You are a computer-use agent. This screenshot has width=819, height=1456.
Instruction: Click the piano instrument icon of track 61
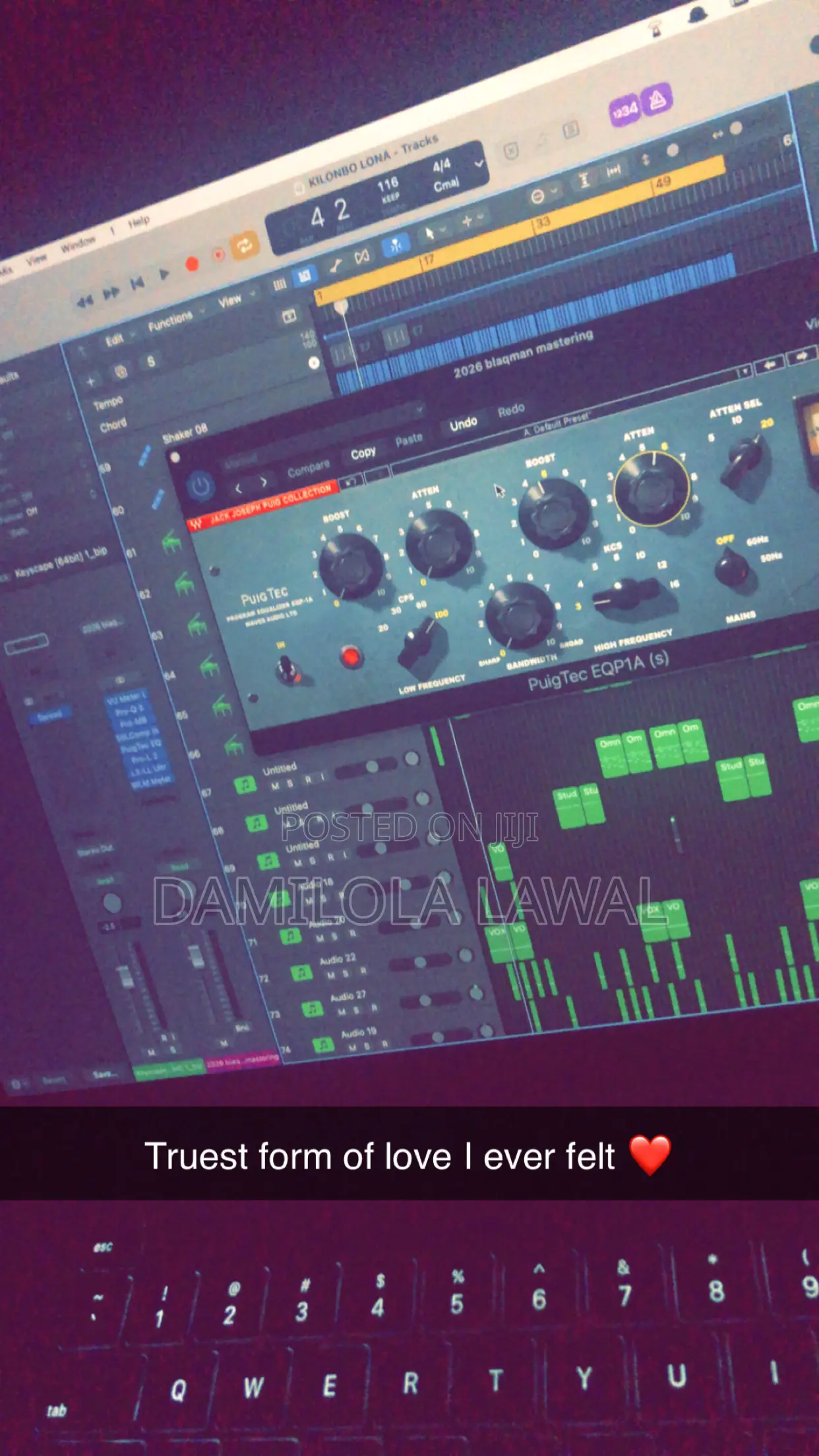click(172, 543)
